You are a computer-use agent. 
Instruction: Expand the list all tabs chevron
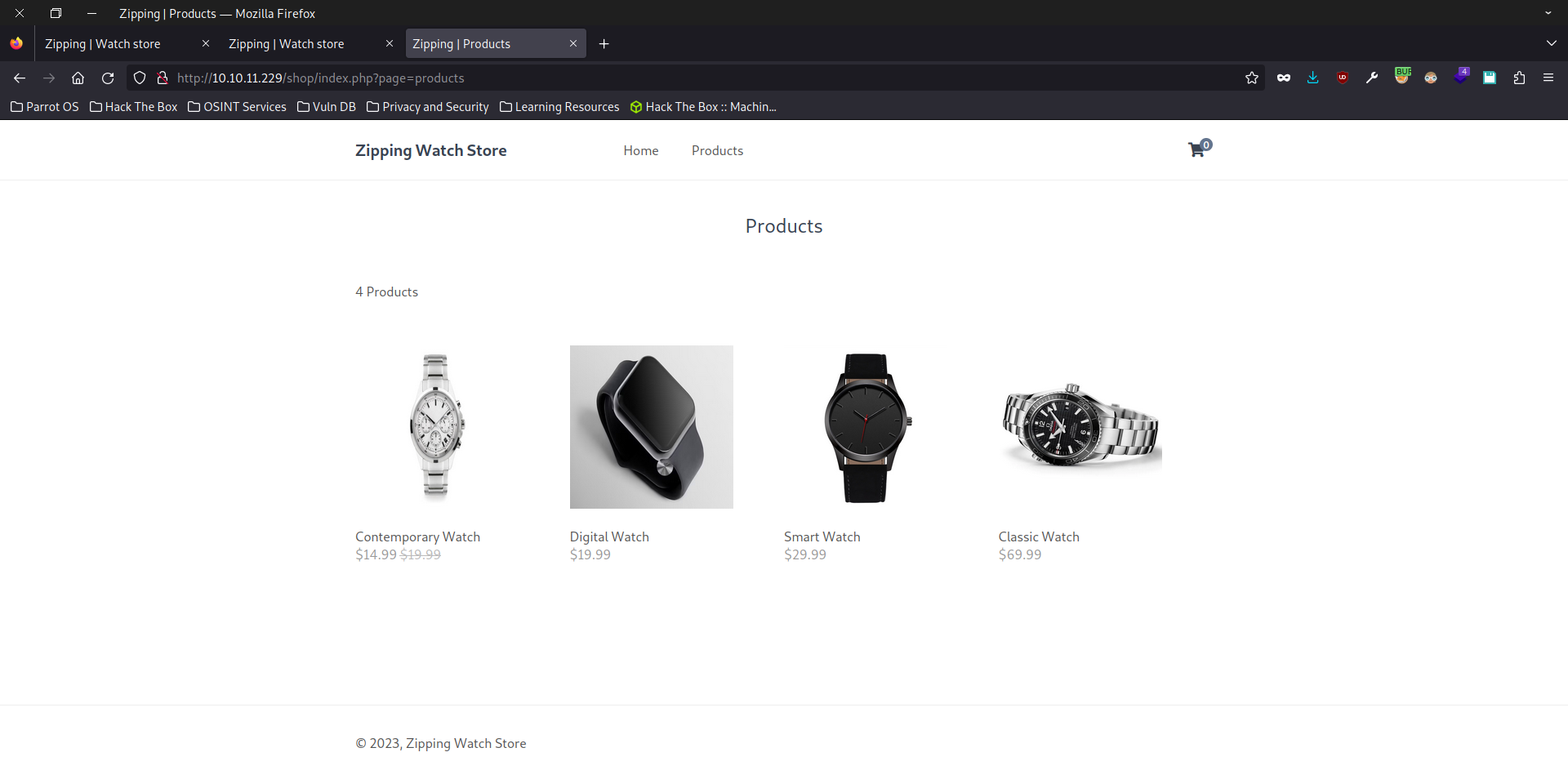[1551, 44]
